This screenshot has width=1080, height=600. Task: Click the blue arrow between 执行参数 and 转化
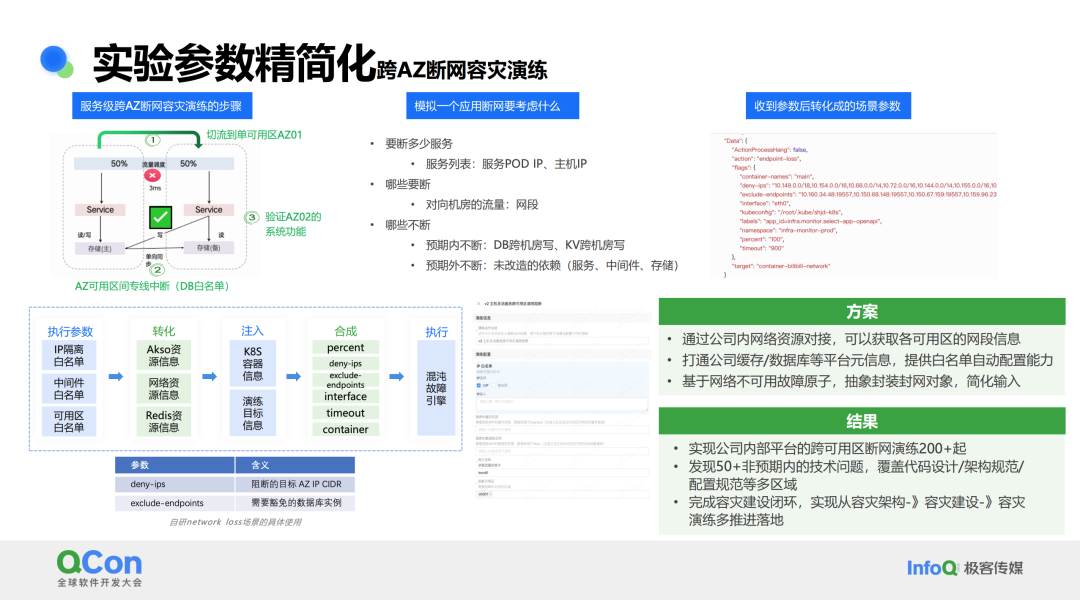coord(116,377)
